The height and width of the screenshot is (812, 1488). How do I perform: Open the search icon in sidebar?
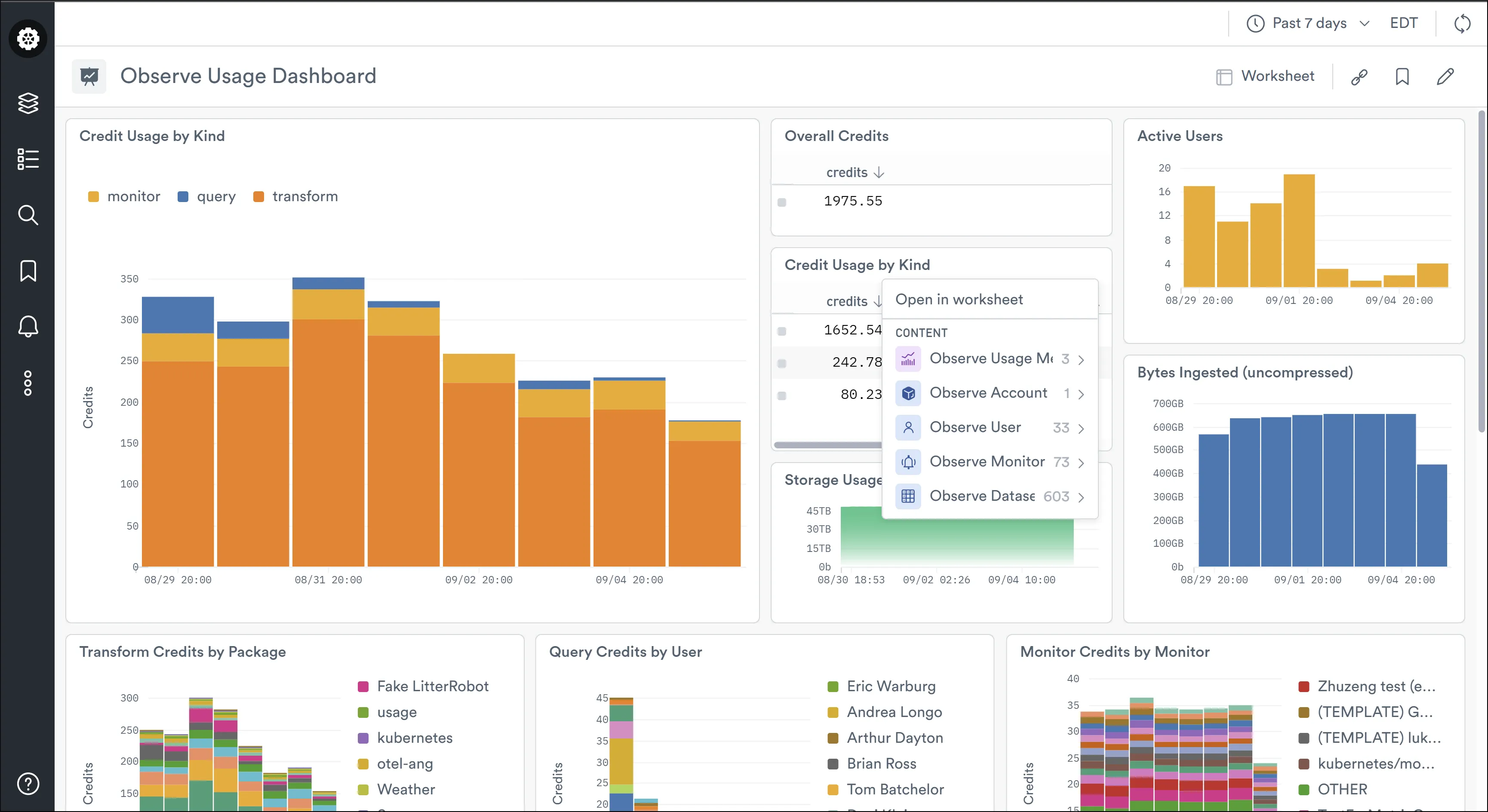[28, 215]
